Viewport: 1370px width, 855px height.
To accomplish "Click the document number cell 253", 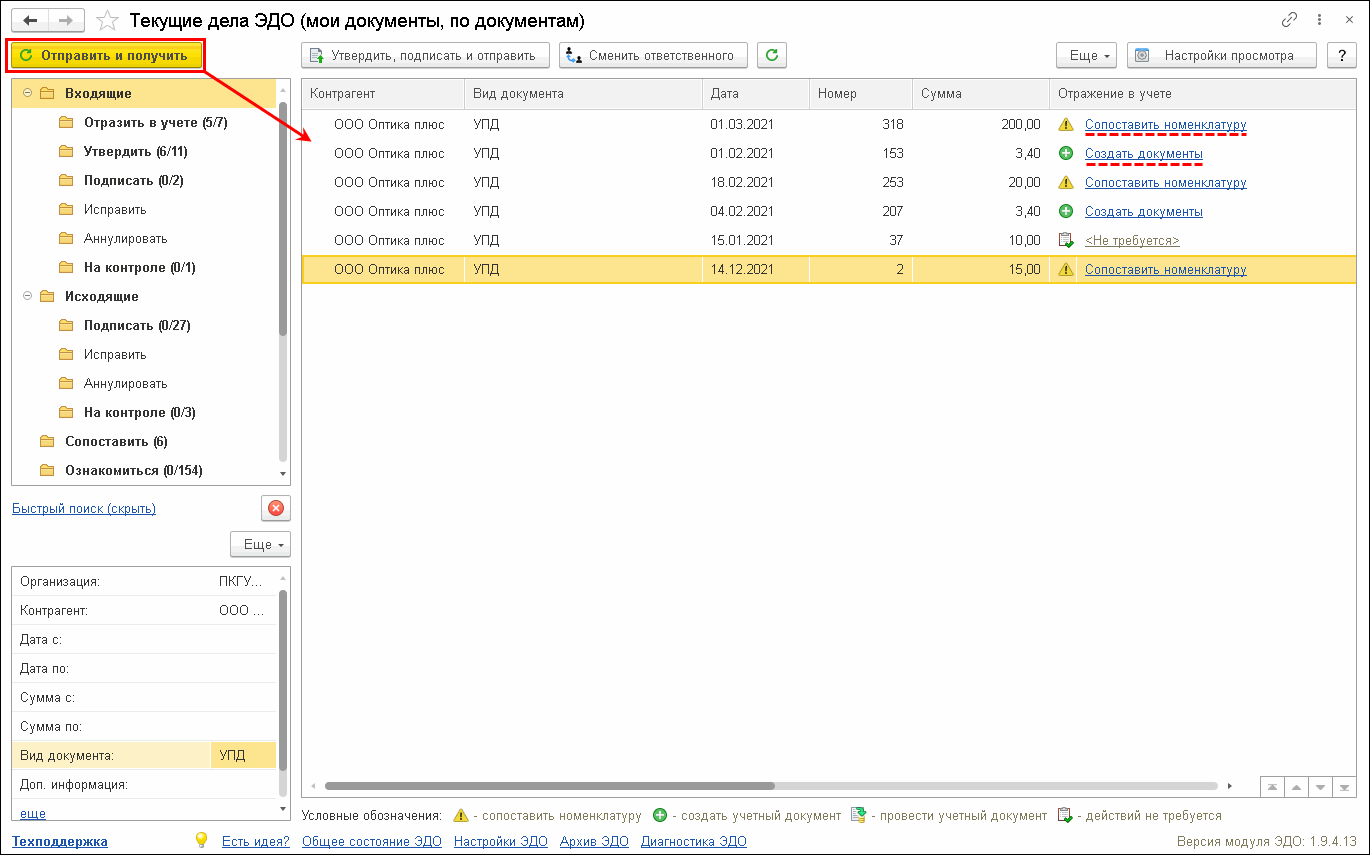I will 861,183.
